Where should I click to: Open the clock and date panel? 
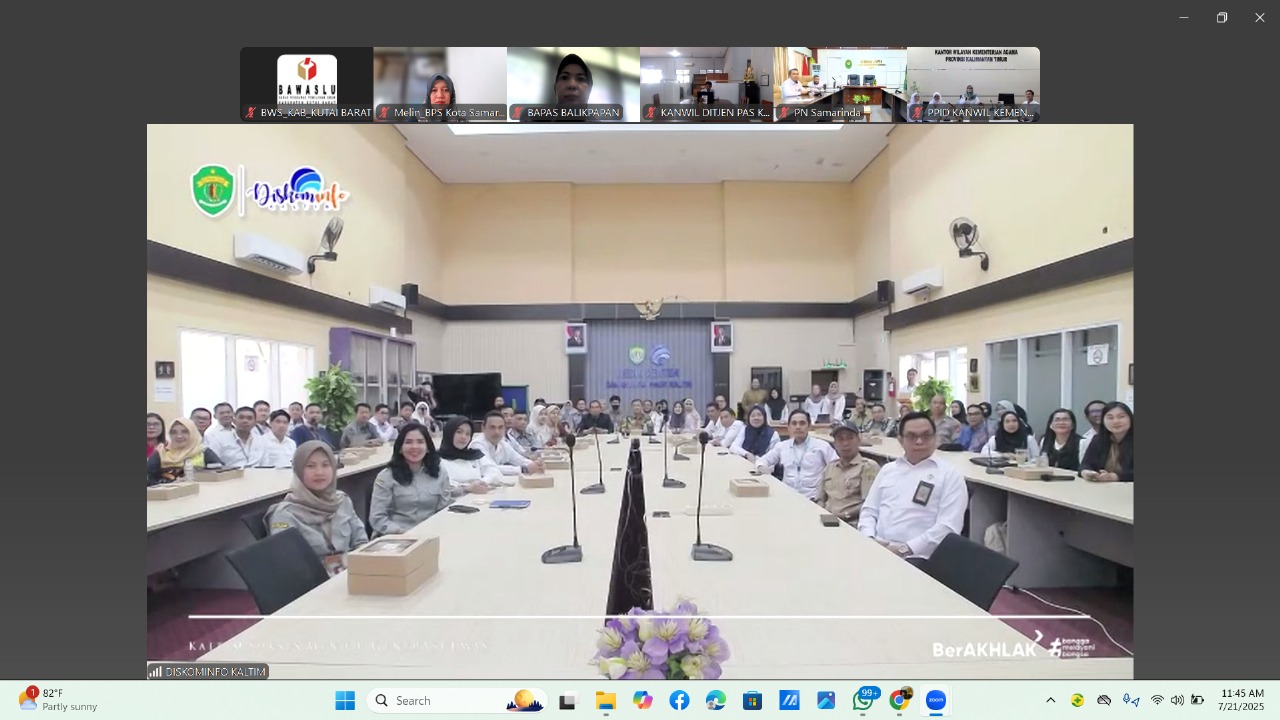pyautogui.click(x=1241, y=700)
